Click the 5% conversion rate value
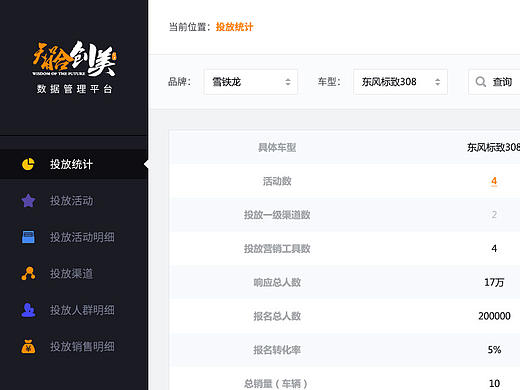Viewport: 520px width, 390px height. tap(494, 350)
